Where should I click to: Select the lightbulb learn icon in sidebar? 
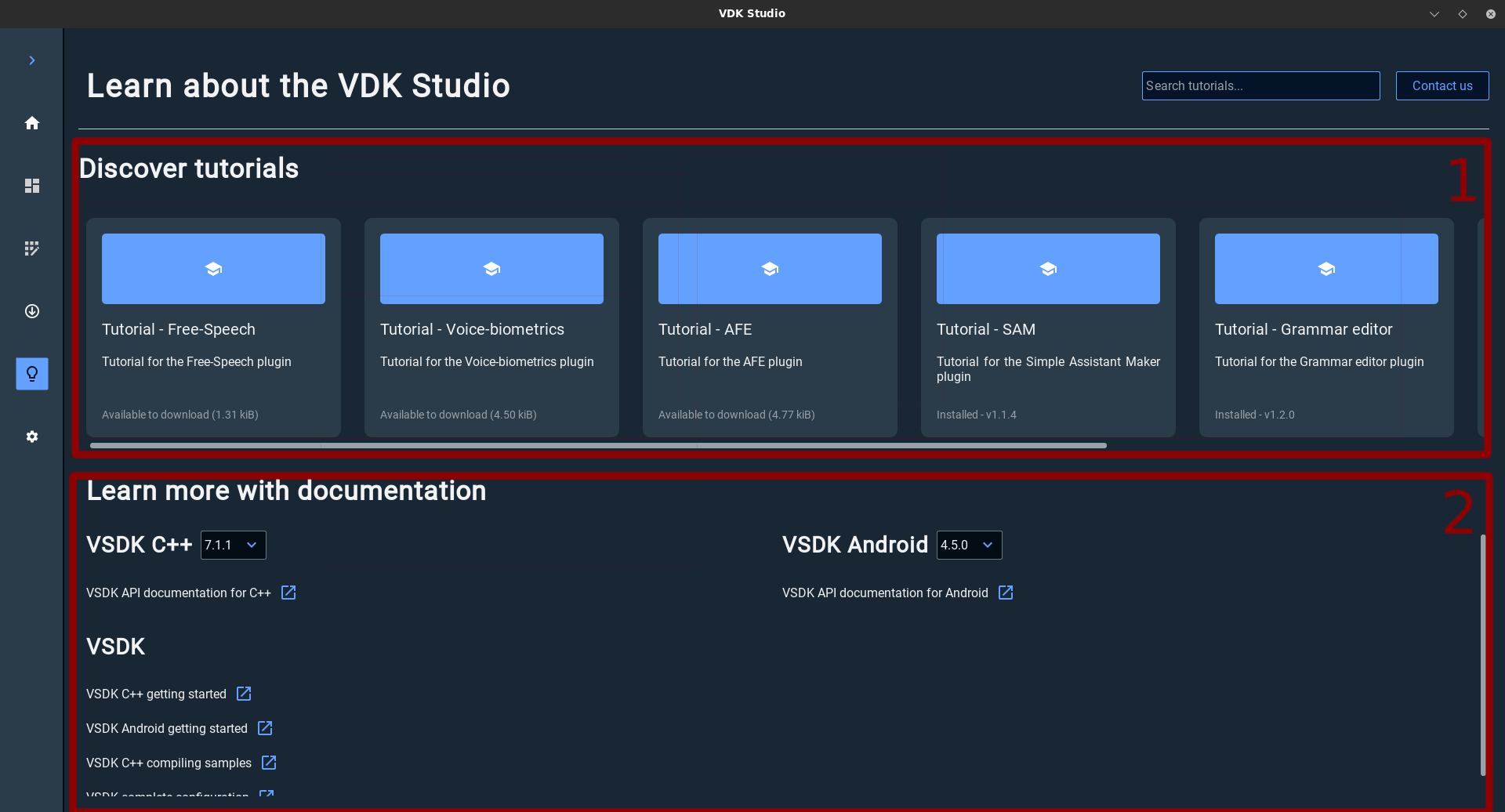click(32, 374)
